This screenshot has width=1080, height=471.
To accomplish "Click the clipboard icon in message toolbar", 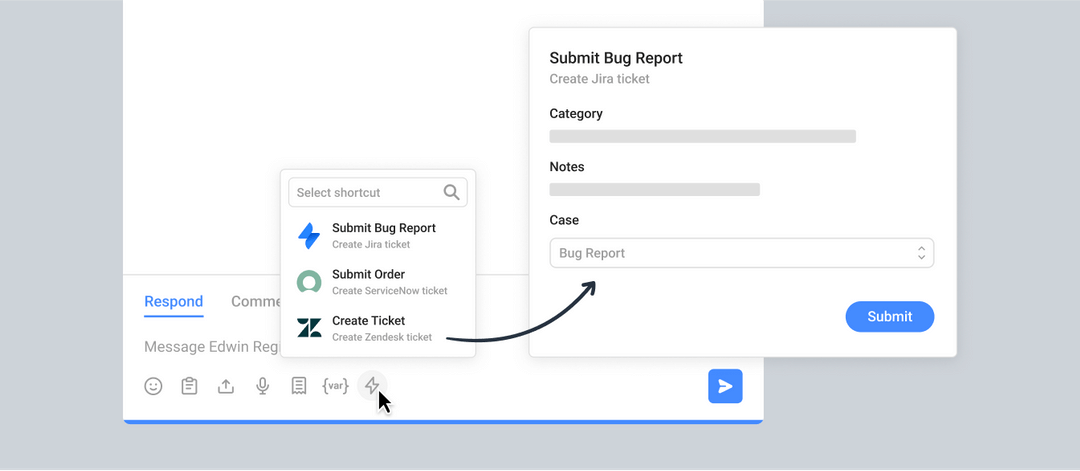I will pos(189,386).
